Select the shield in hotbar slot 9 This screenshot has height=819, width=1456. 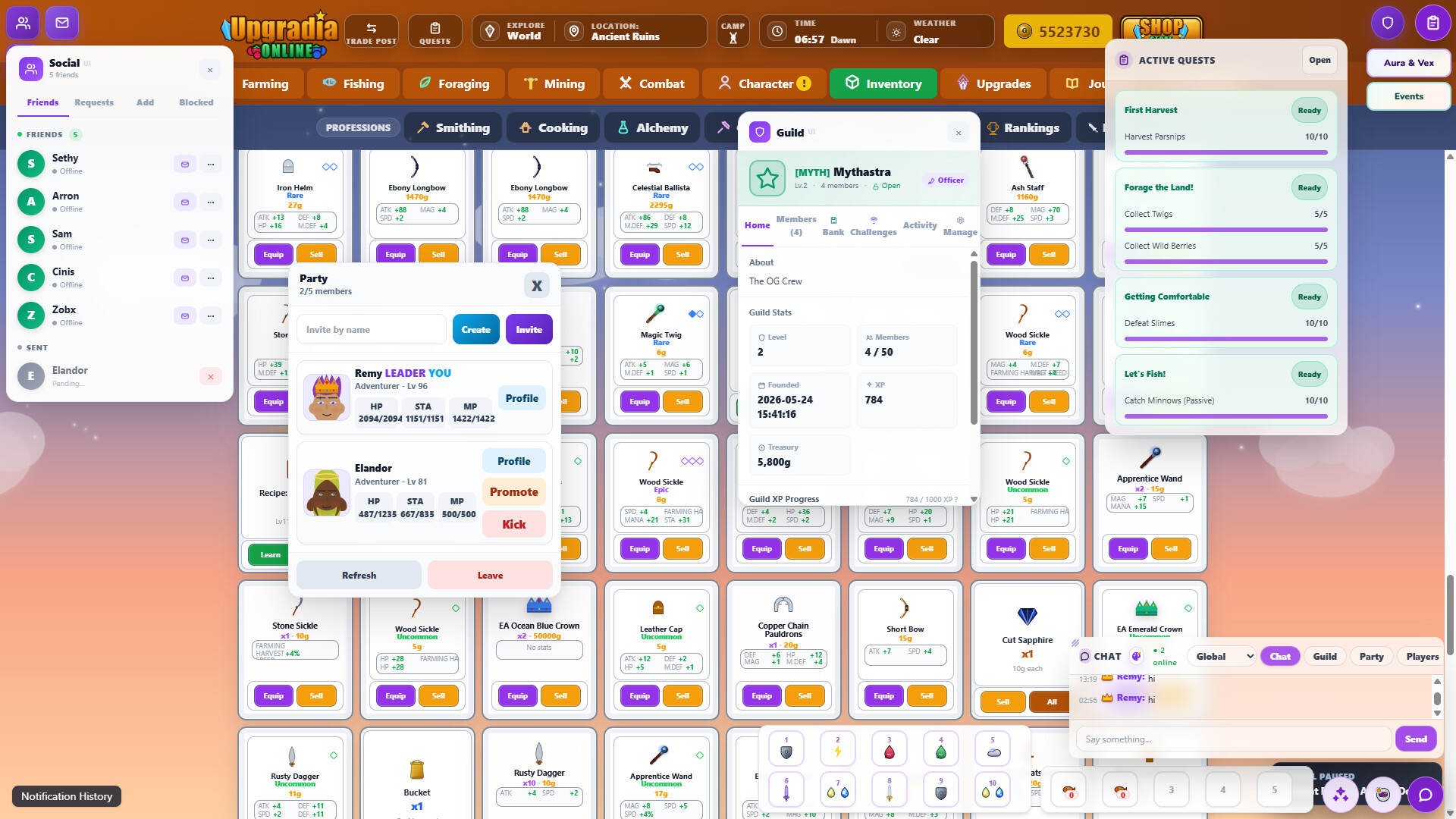941,789
